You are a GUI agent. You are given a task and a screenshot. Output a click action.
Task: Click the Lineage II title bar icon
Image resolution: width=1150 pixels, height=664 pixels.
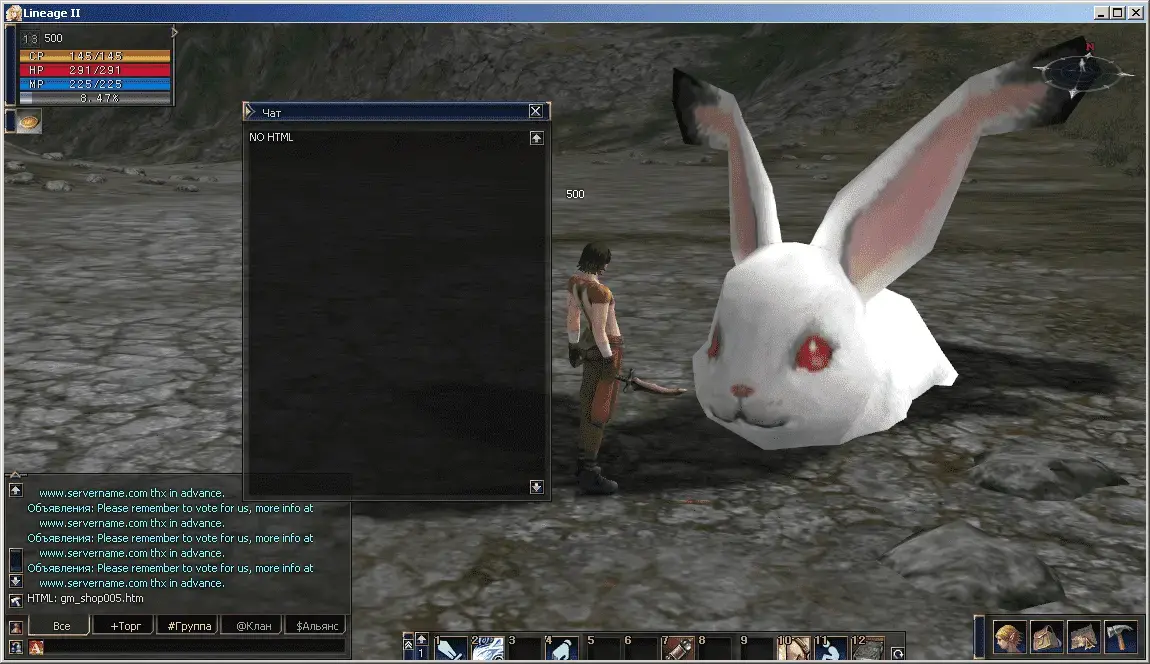[x=13, y=12]
